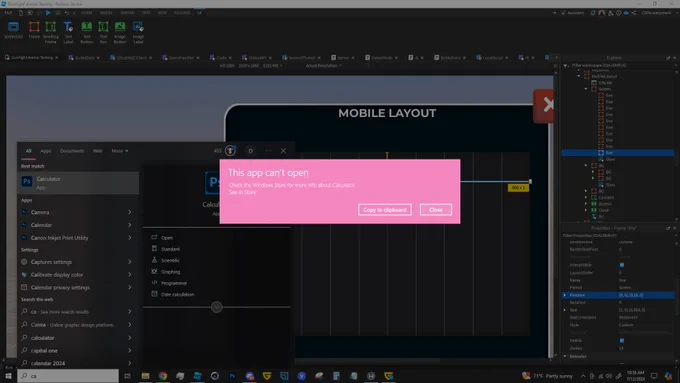Click the Undo arrow in quick access toolbar

click(x=67, y=13)
